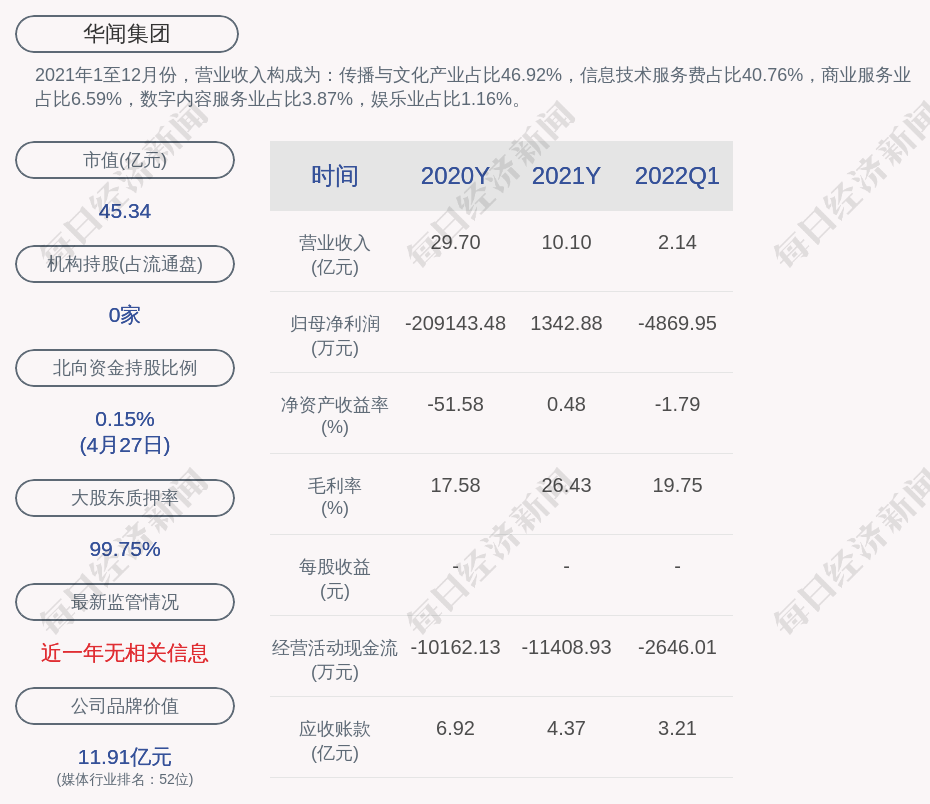Select the 市值(亿元) label
The height and width of the screenshot is (804, 930).
coord(125,160)
